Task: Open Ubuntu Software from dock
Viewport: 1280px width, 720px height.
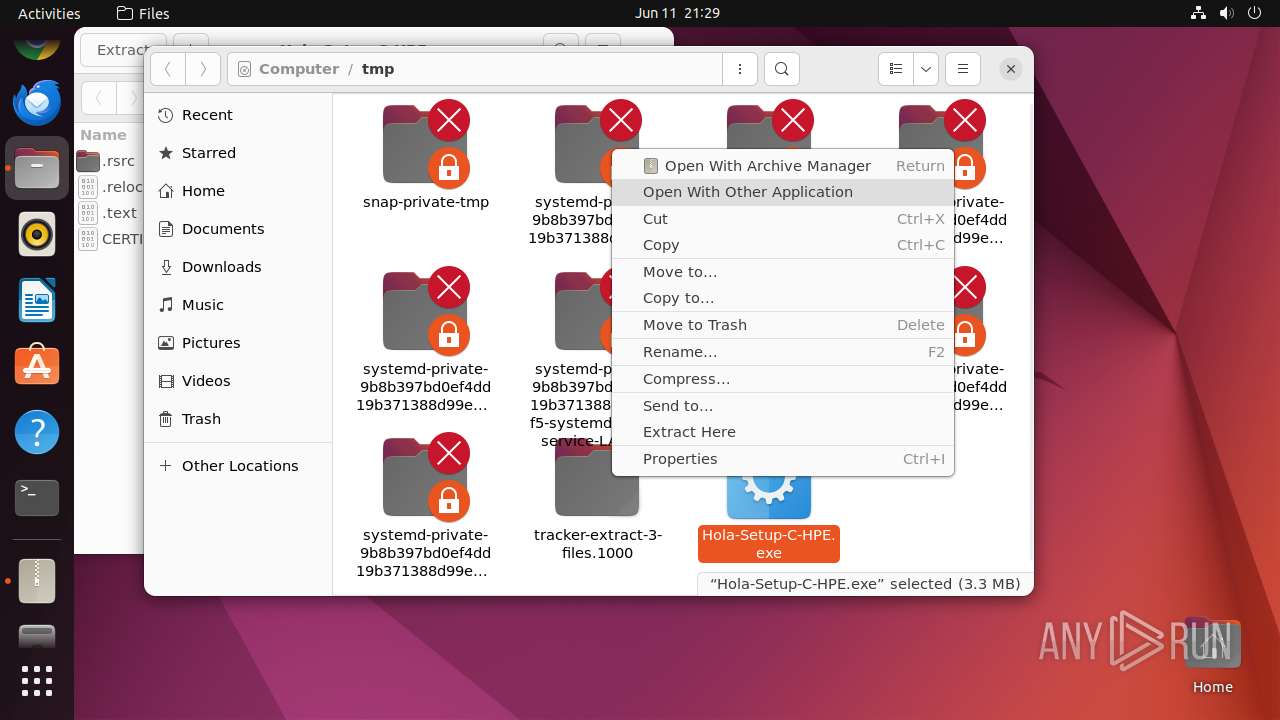Action: [x=37, y=367]
